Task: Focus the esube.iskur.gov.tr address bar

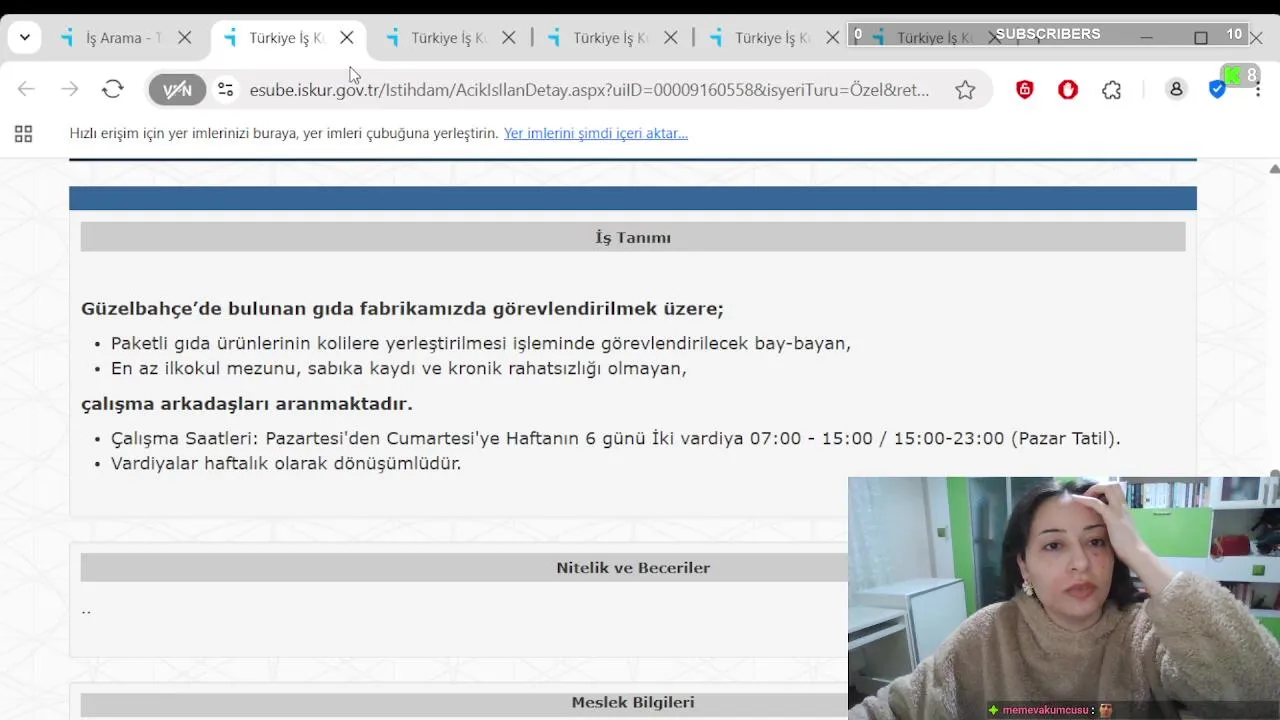Action: [x=589, y=90]
